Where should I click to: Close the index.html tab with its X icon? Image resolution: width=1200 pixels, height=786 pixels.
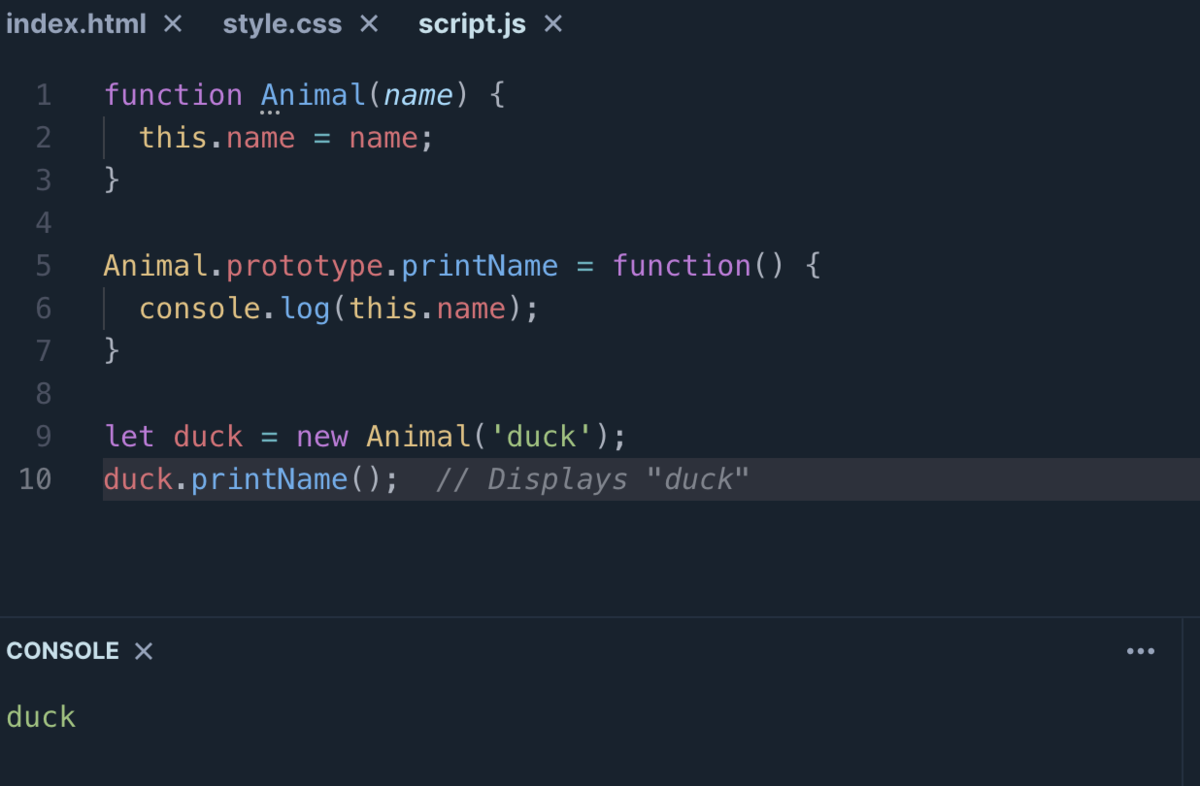172,23
